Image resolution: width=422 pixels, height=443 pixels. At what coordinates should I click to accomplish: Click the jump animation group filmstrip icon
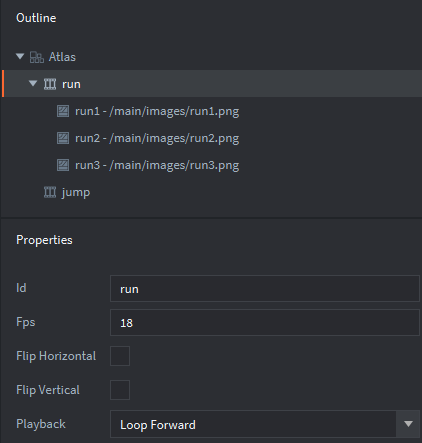[x=50, y=192]
